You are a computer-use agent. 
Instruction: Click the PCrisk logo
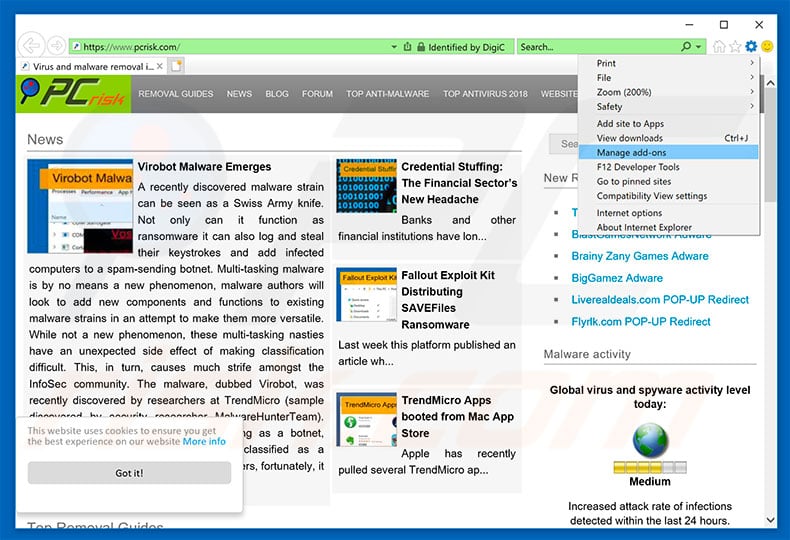tap(74, 94)
